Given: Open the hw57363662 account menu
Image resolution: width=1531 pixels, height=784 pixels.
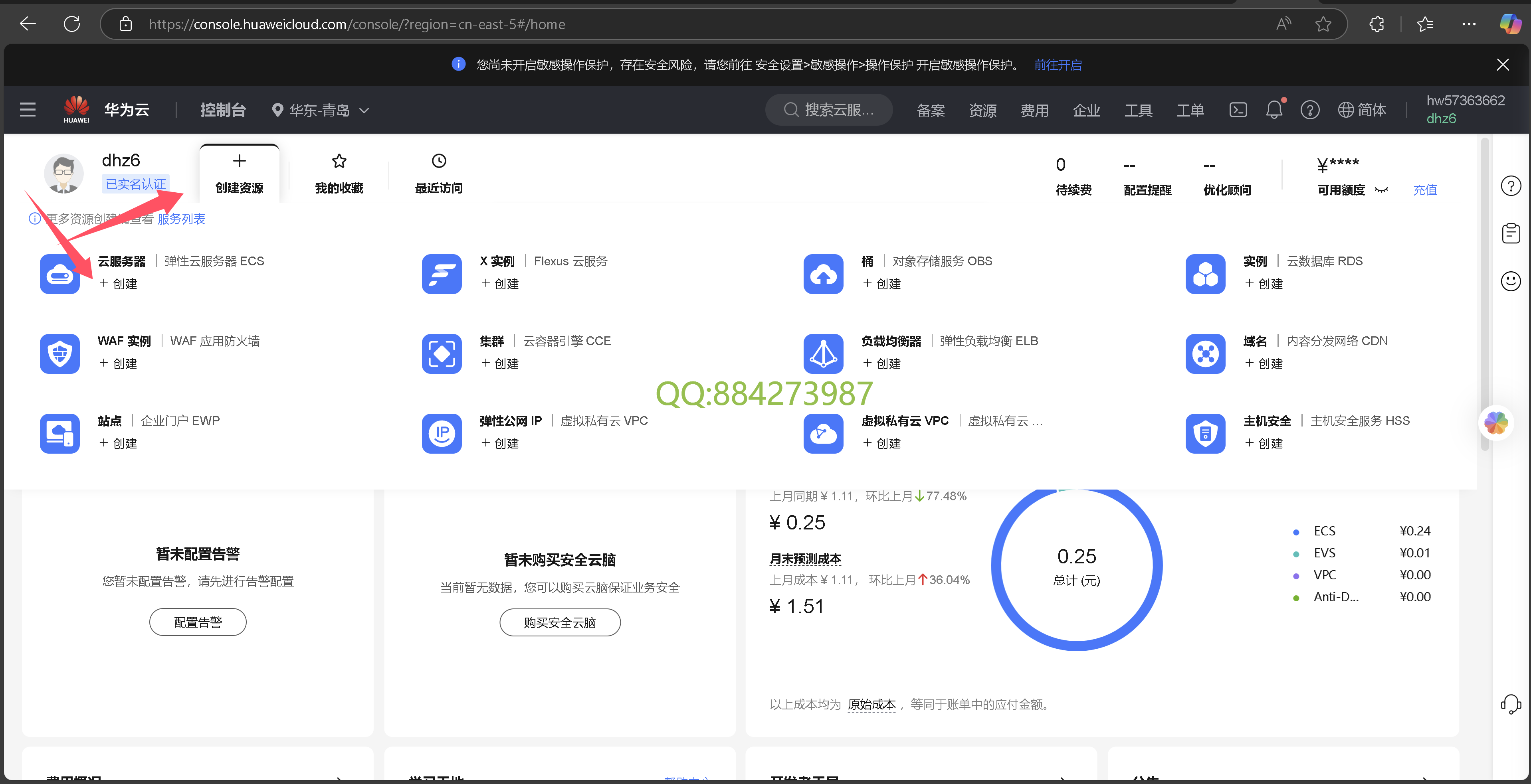Looking at the screenshot, I should tap(1465, 109).
